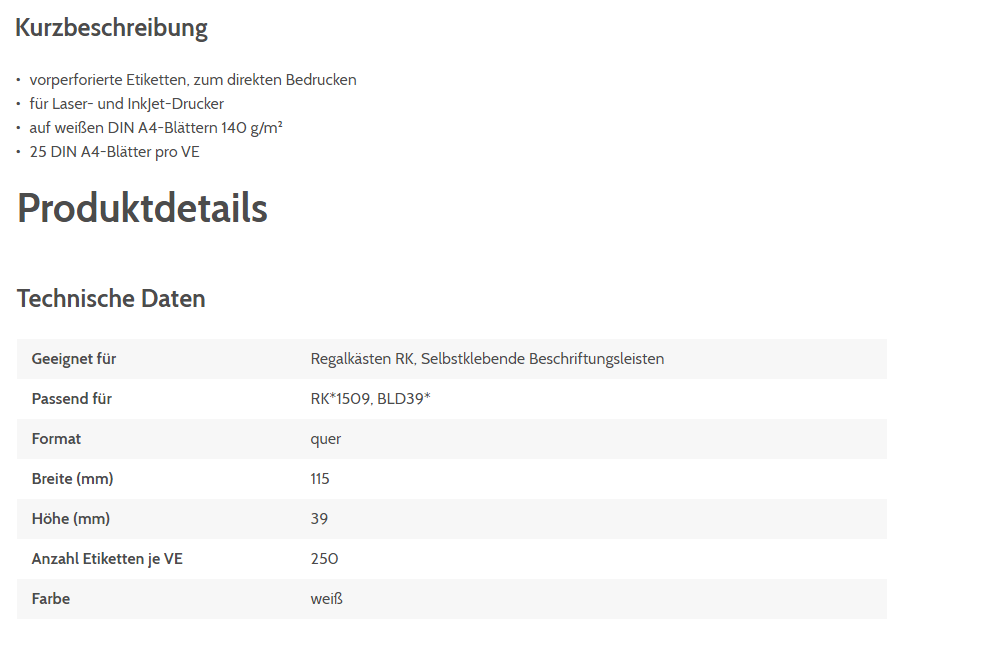Click the 'Höhe (mm)' row label
This screenshot has width=981, height=650.
(70, 519)
